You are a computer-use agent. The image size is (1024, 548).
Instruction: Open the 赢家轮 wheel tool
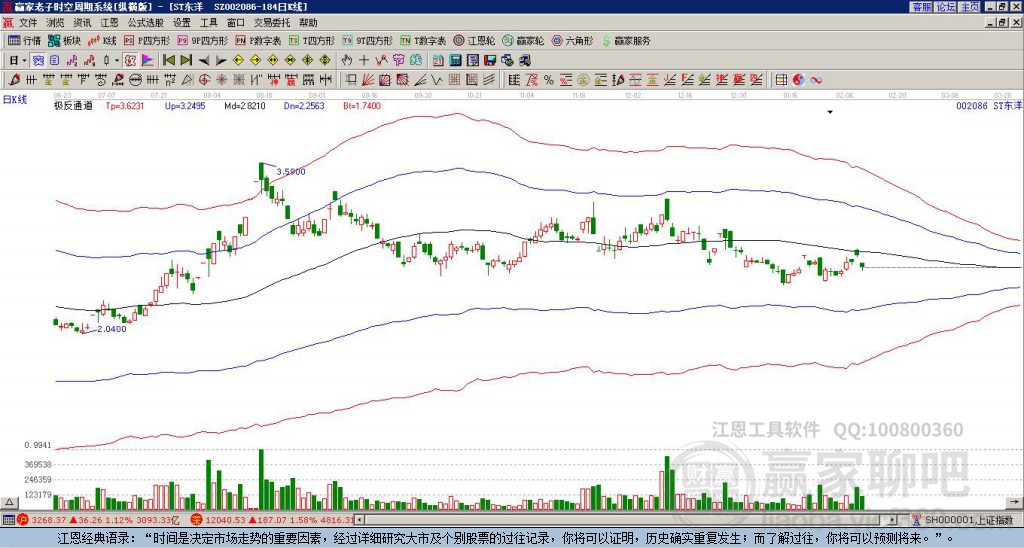(x=523, y=40)
